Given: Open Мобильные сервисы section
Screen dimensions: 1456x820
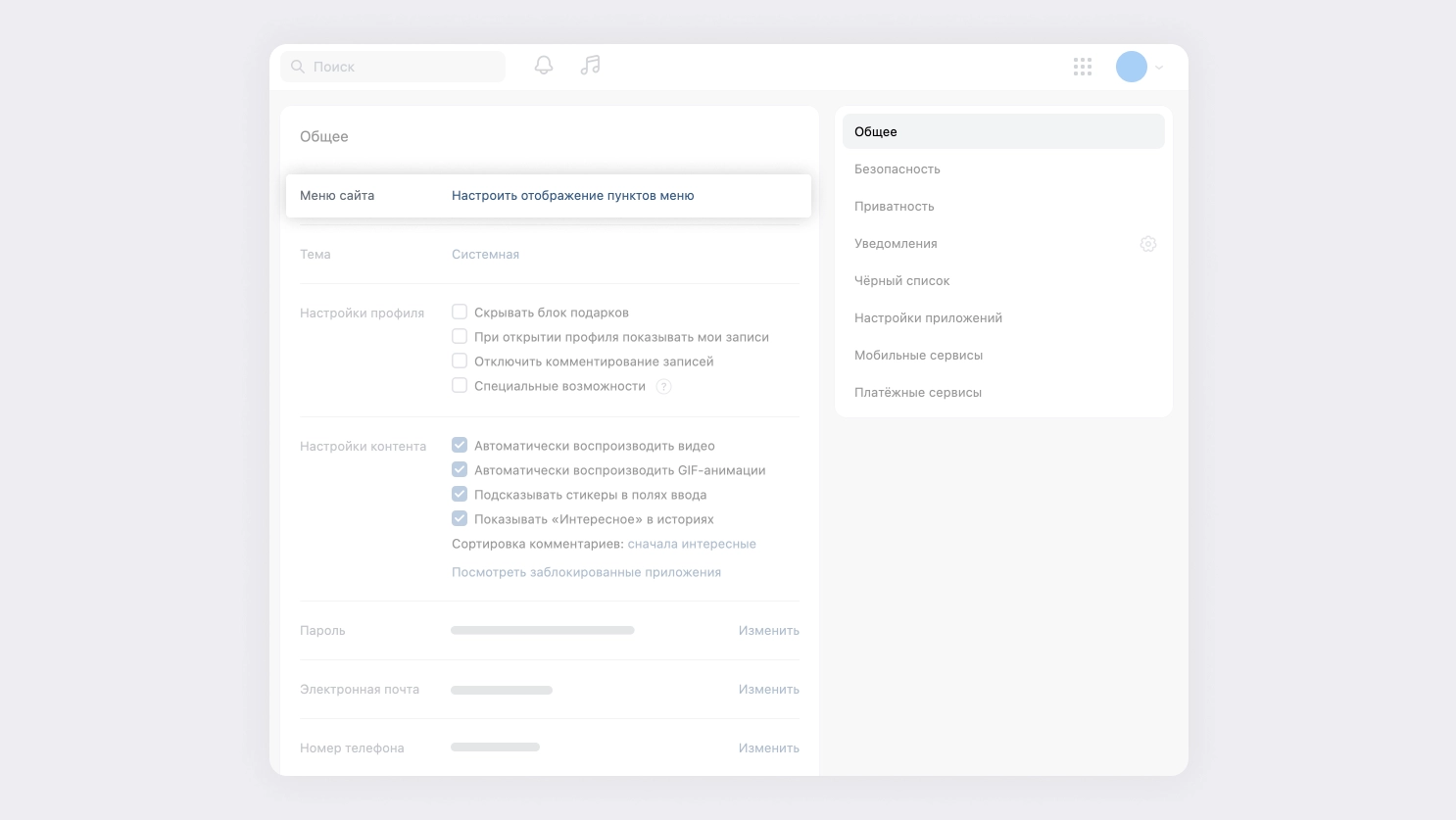Looking at the screenshot, I should point(1003,355).
